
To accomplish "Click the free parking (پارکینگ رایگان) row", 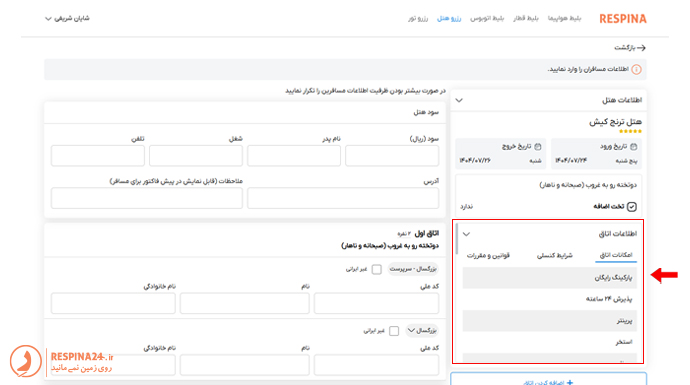I will tap(550, 278).
